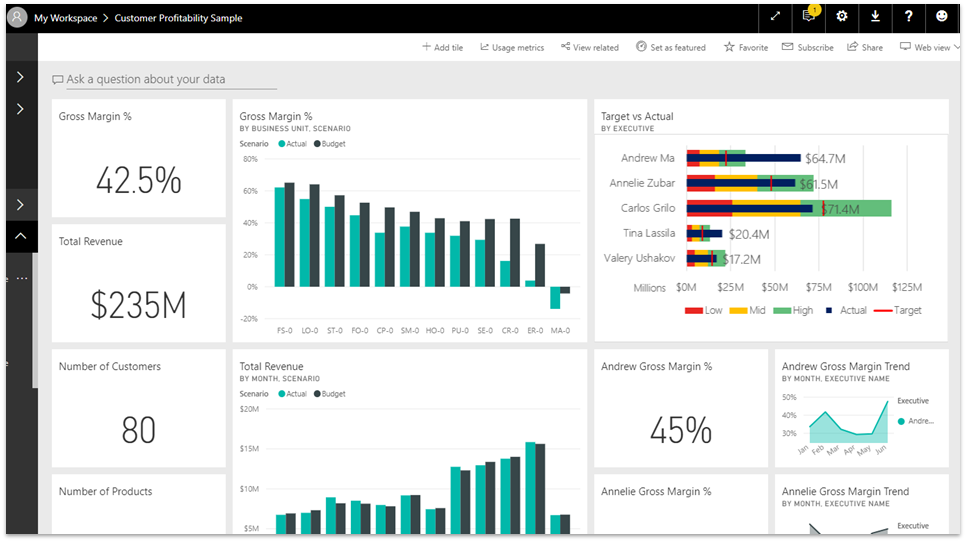The width and height of the screenshot is (966, 542).
Task: Open the Number of Customers tile
Action: pyautogui.click(x=139, y=408)
